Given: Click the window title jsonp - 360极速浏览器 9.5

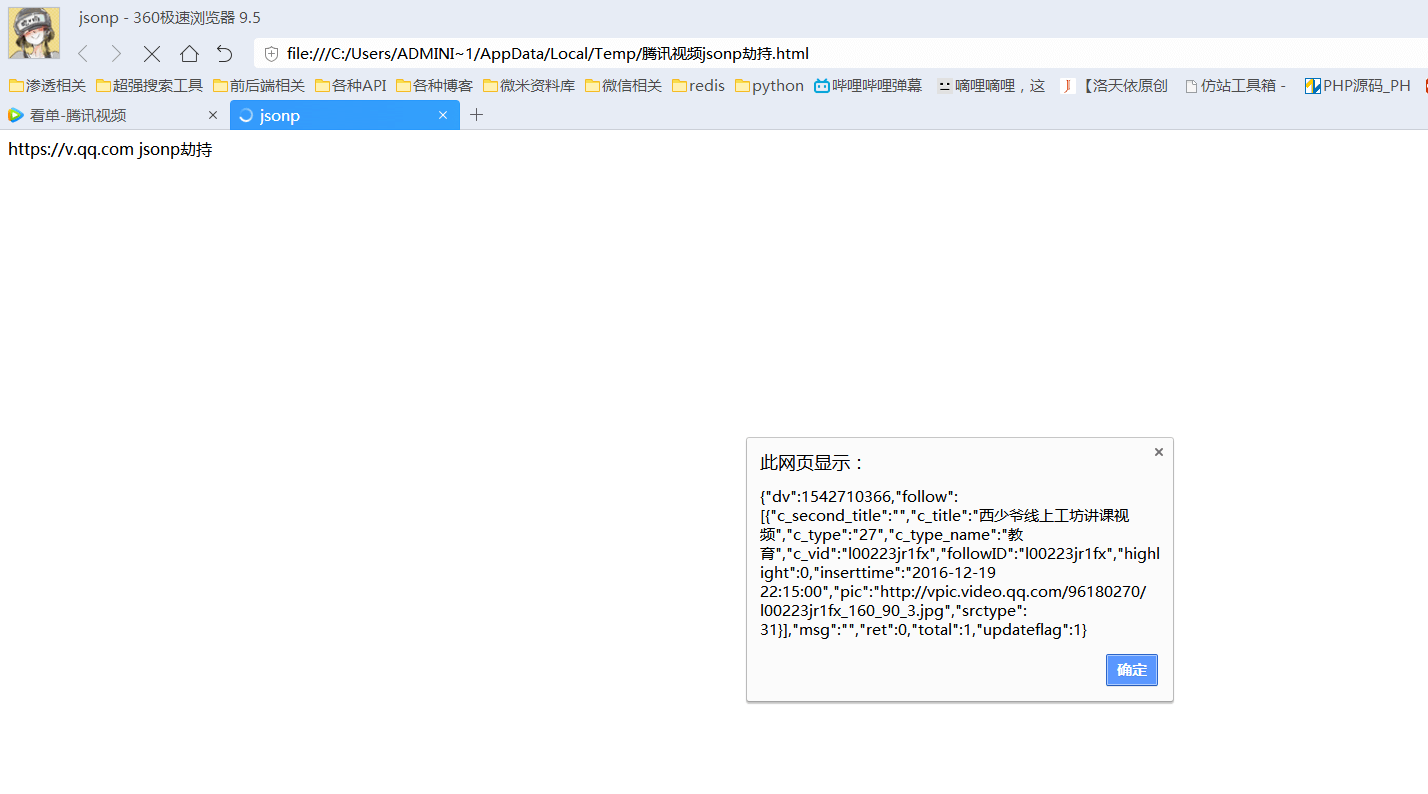Looking at the screenshot, I should tap(170, 18).
